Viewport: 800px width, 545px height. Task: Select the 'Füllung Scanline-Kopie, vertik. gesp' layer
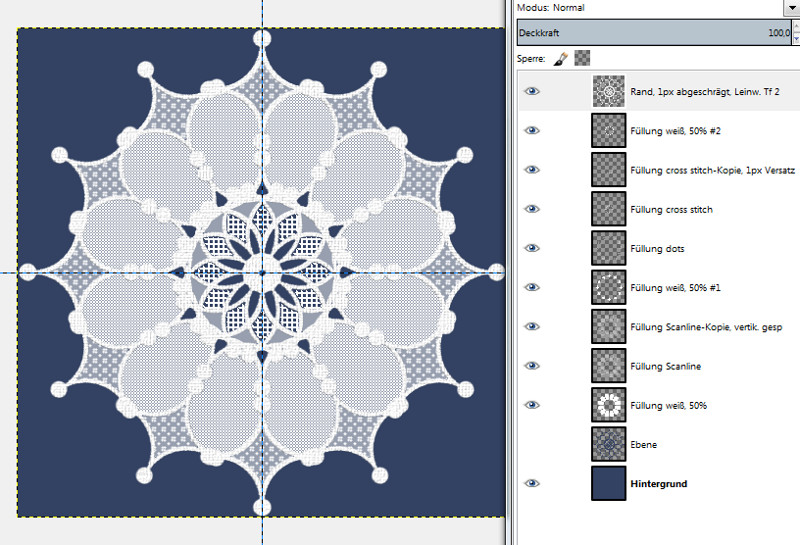pyautogui.click(x=706, y=327)
